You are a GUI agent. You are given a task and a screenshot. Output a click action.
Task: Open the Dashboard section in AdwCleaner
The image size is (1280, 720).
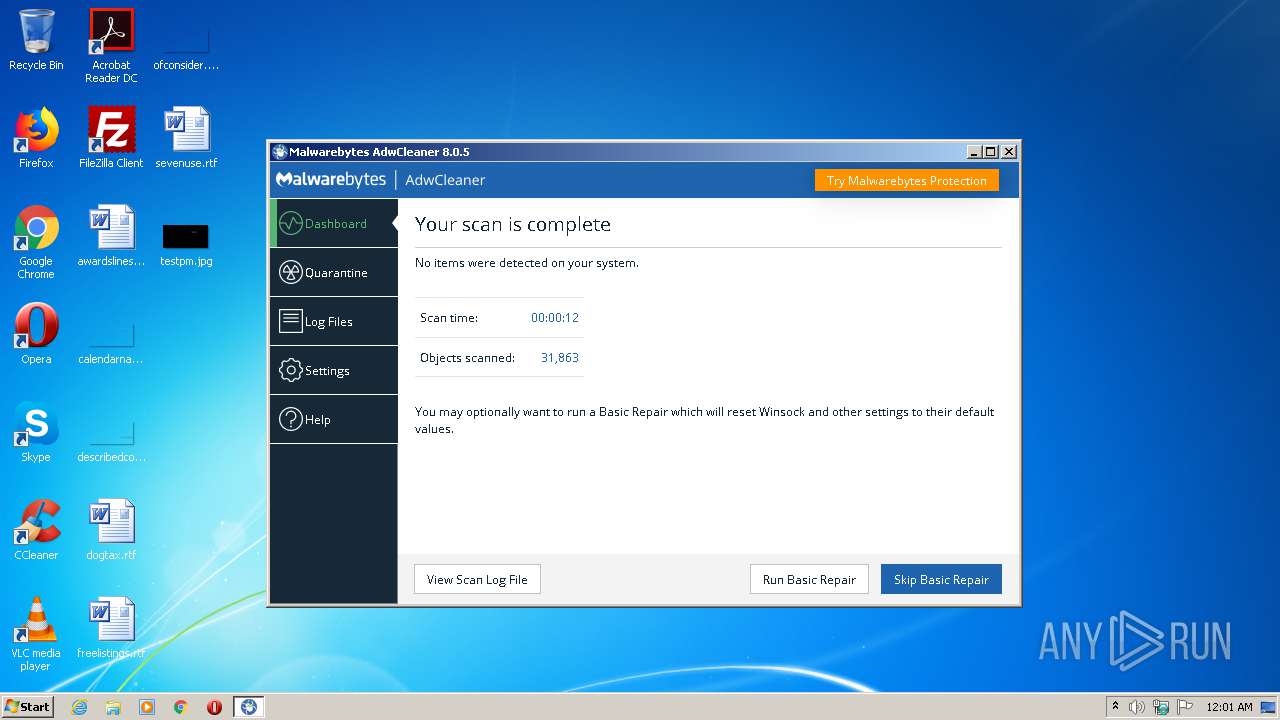click(x=334, y=223)
